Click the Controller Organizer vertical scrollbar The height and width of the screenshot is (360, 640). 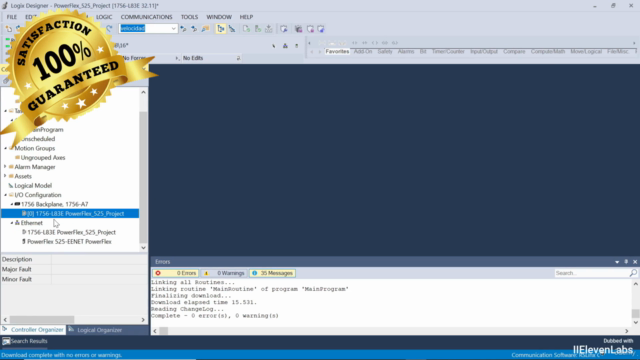point(143,169)
